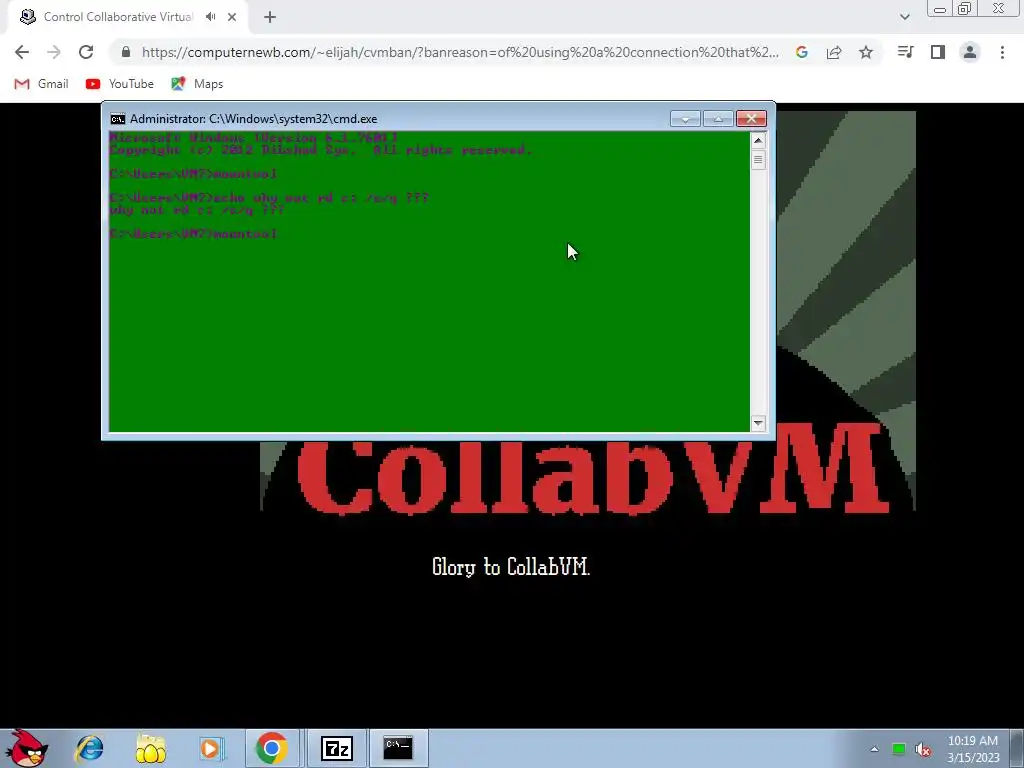
Task: Select the computernewb.com URL in address bar
Action: pyautogui.click(x=460, y=52)
